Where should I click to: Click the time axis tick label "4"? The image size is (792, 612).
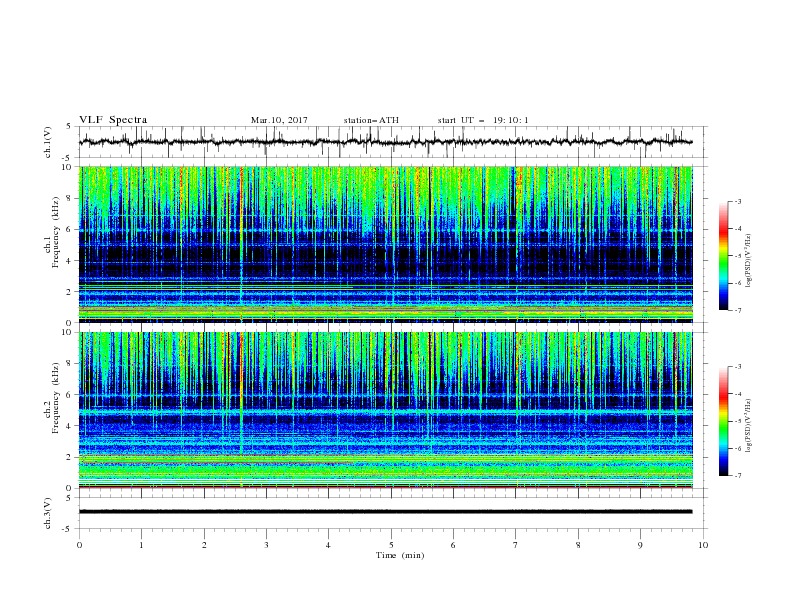pyautogui.click(x=328, y=545)
